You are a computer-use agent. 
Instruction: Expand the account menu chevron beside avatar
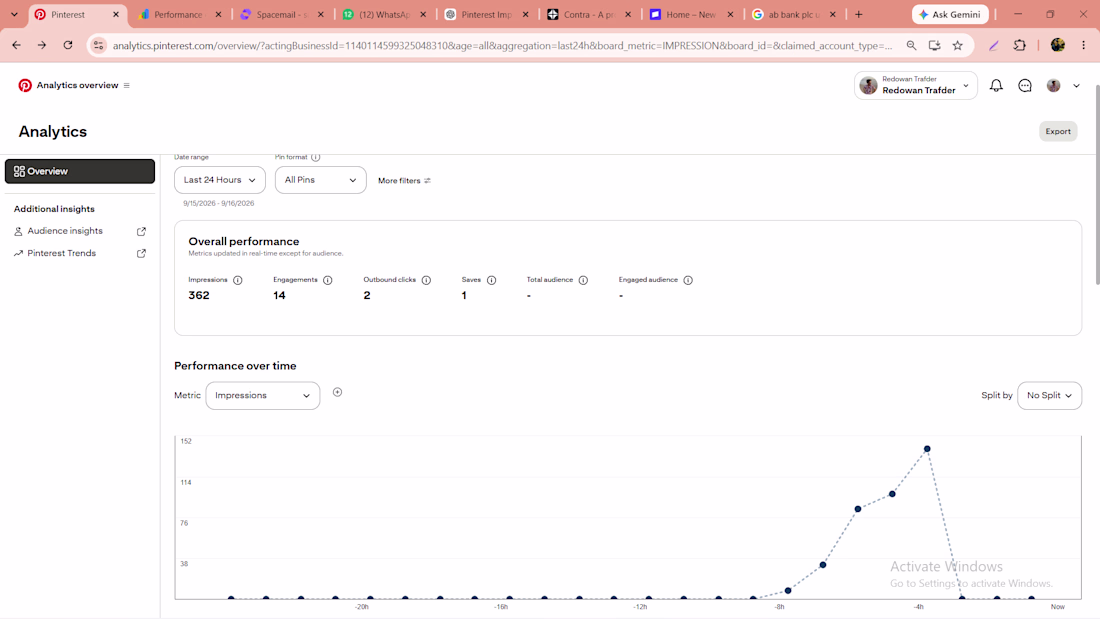(1076, 86)
